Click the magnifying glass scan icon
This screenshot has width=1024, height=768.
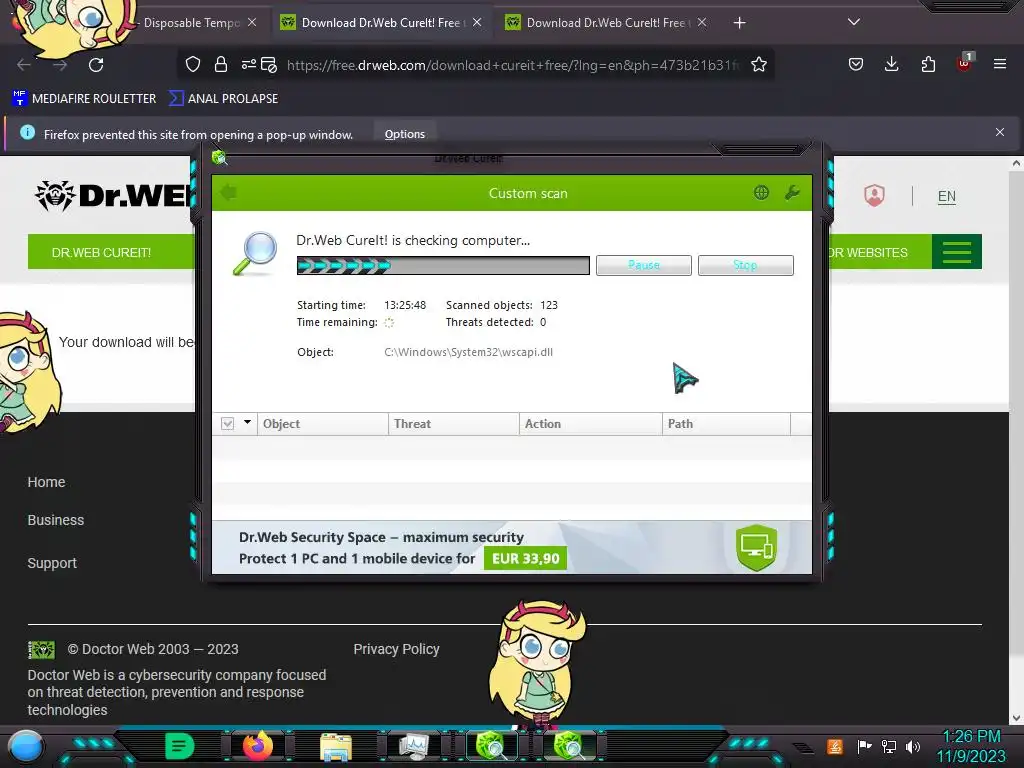(x=255, y=253)
